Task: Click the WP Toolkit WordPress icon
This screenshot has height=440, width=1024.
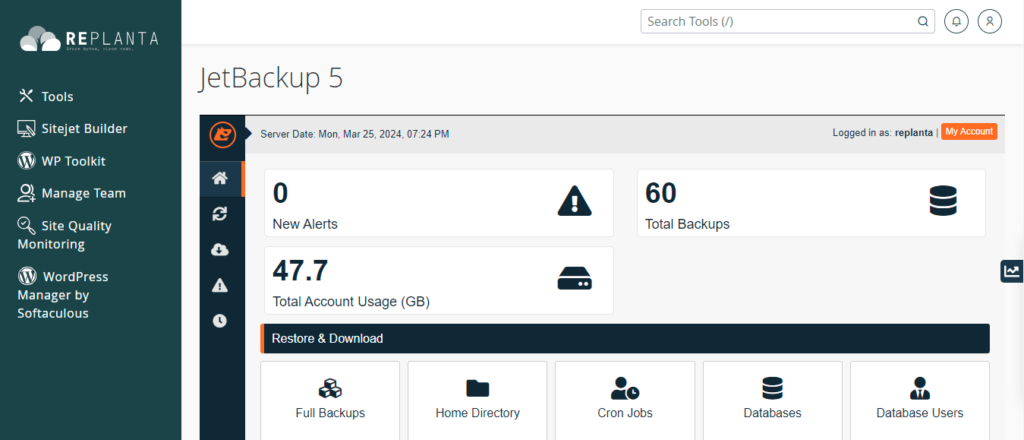Action: [x=26, y=161]
